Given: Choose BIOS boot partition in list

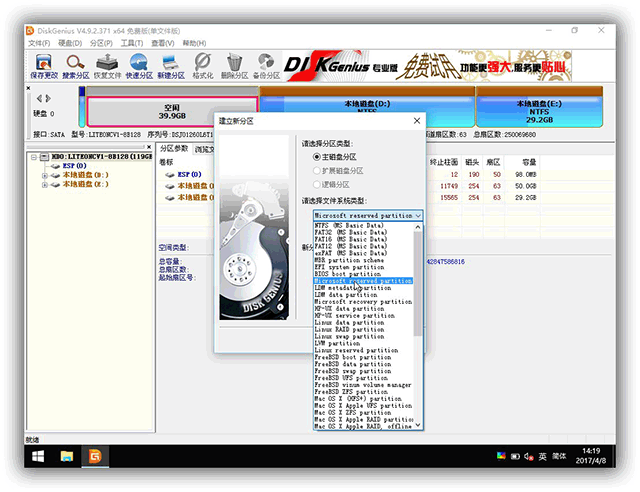Looking at the screenshot, I should [363, 274].
